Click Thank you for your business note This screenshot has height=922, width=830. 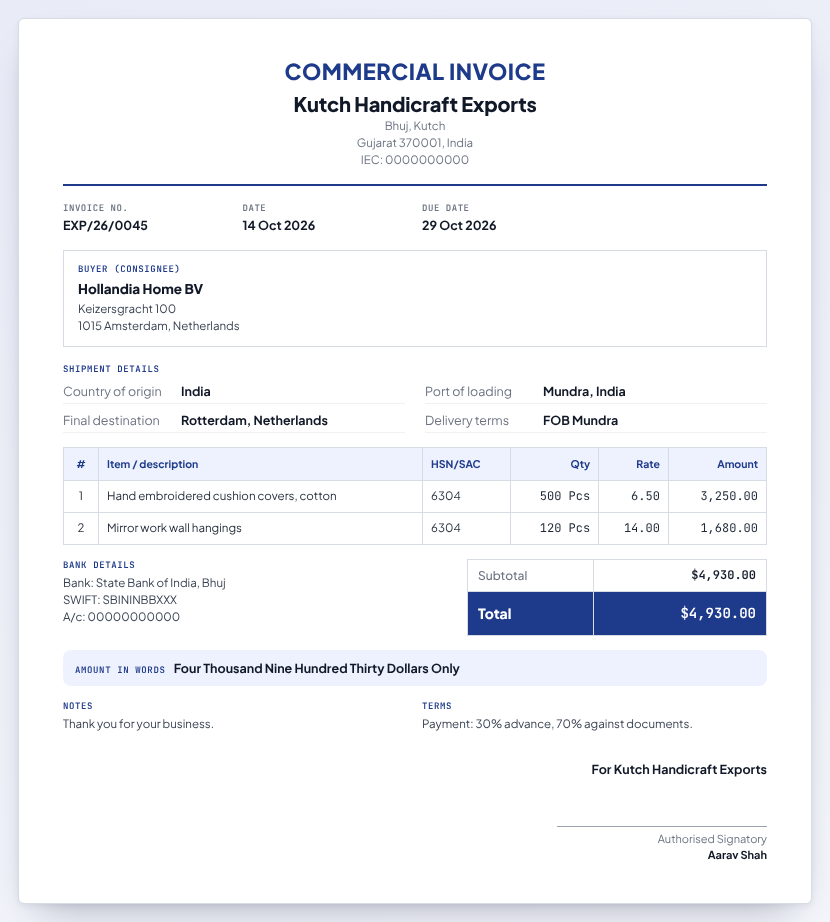138,724
